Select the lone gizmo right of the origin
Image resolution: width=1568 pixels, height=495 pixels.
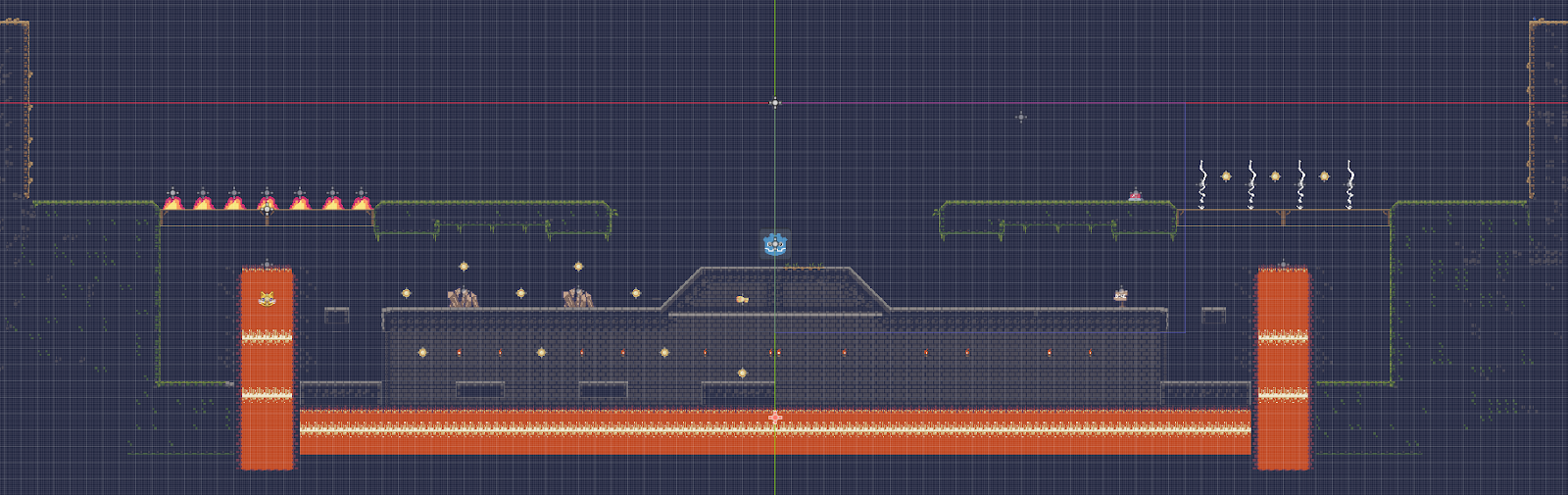(x=1021, y=117)
